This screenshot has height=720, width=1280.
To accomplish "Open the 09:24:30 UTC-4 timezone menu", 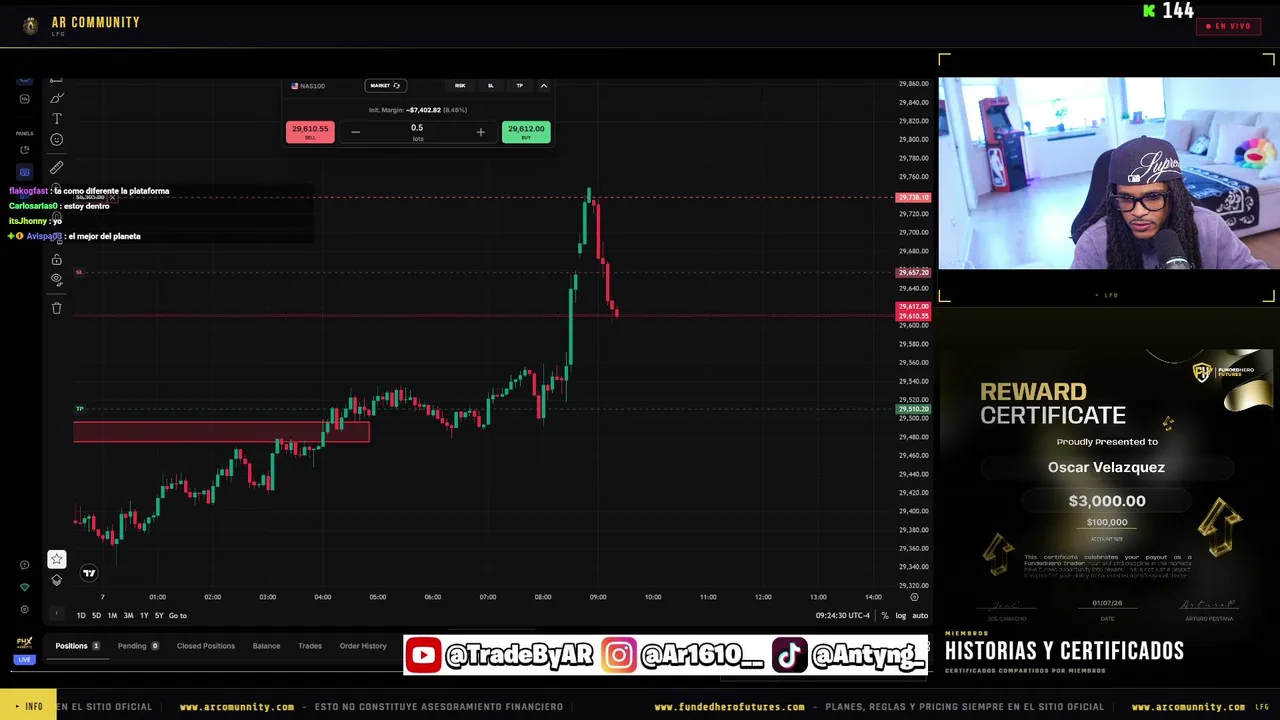I will (x=843, y=616).
